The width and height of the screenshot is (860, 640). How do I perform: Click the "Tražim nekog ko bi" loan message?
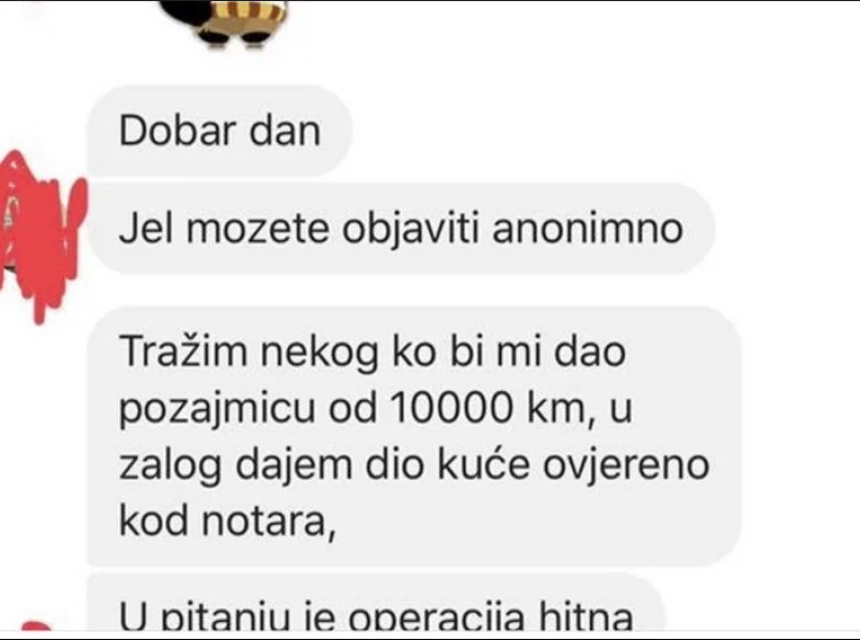(415, 436)
